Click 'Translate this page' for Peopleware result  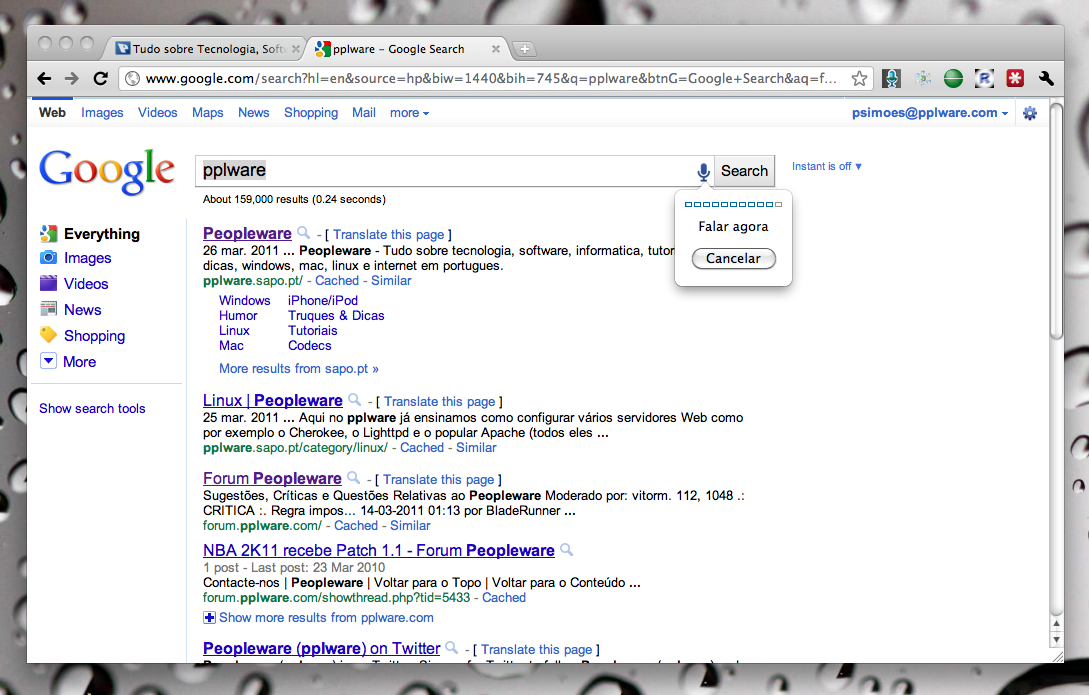pos(388,235)
